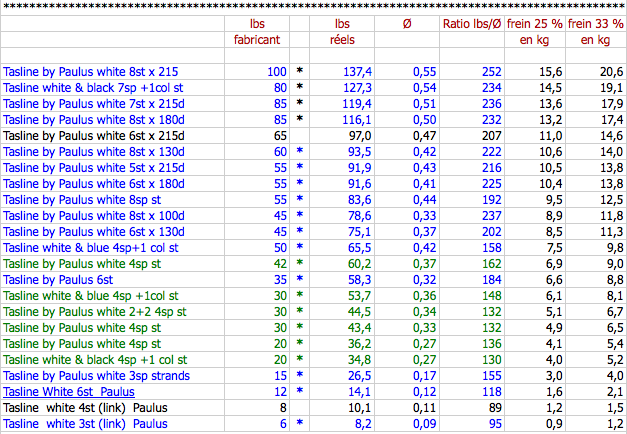Select the real lbs value 127,3
This screenshot has width=627, height=434.
357,88
